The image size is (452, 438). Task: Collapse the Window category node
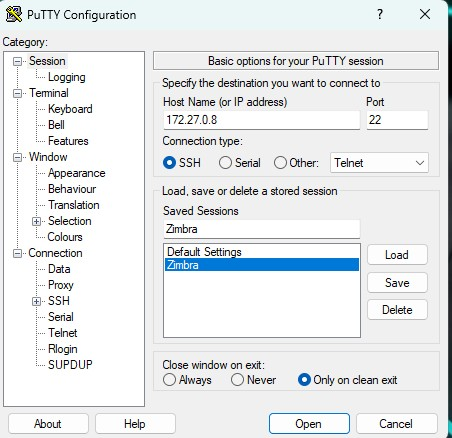coord(17,157)
